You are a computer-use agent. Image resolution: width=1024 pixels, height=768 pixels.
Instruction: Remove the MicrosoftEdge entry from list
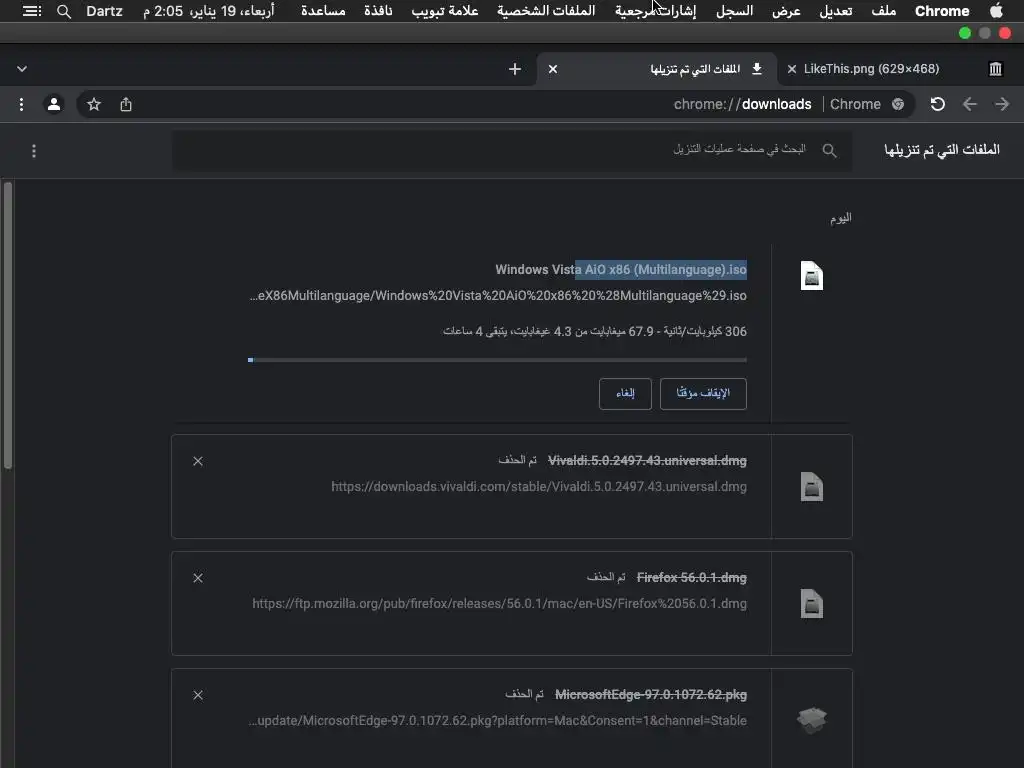[198, 695]
